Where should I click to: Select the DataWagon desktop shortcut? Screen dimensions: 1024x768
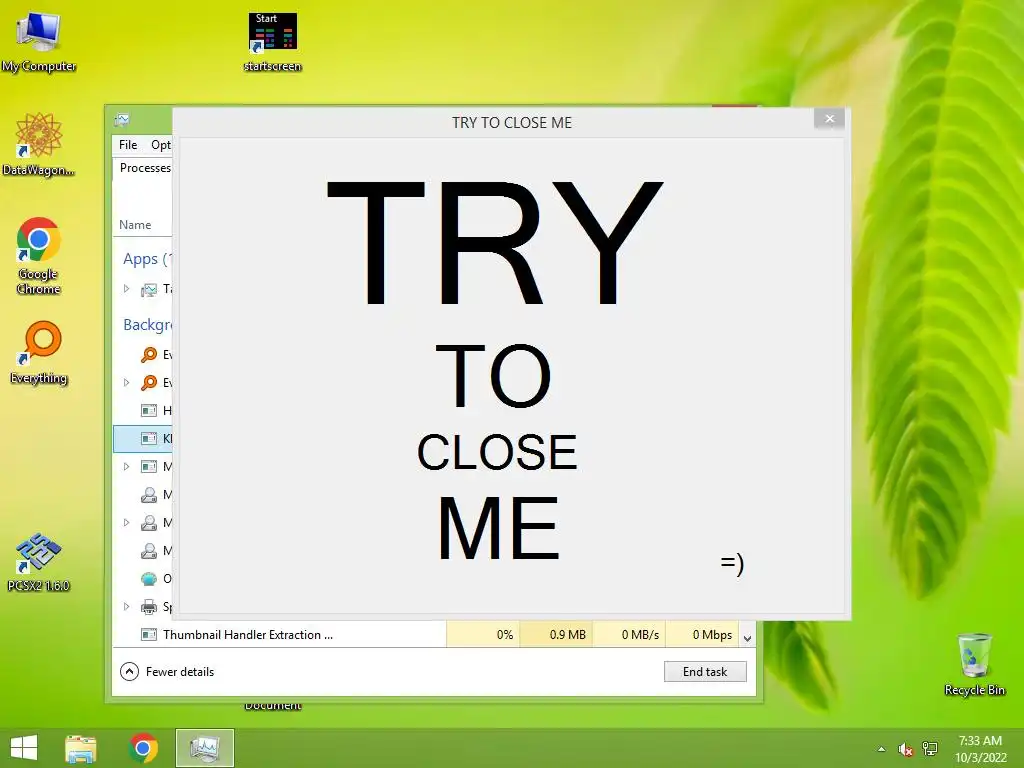pyautogui.click(x=39, y=144)
